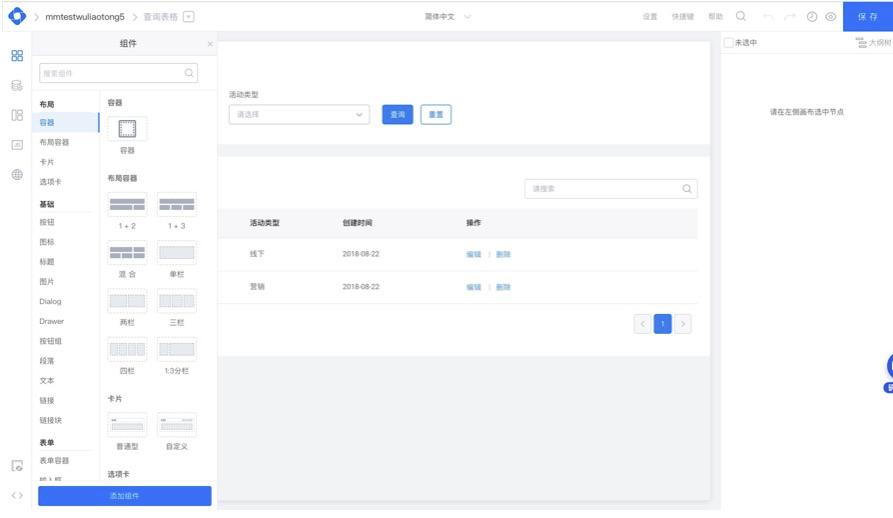Click the 保存 save button
The image size is (893, 518).
[x=867, y=17]
